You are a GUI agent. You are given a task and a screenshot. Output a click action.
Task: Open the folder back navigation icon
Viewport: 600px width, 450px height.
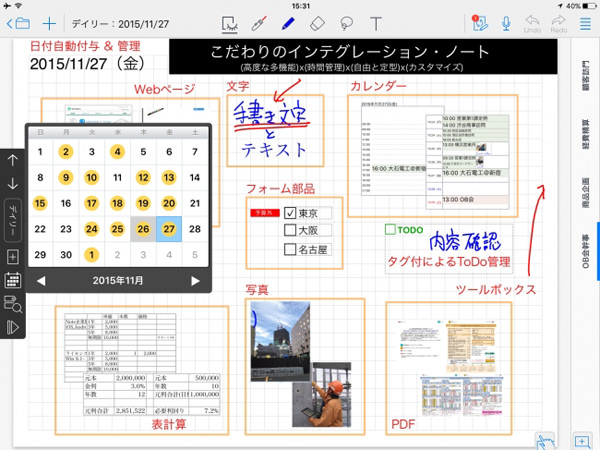[18, 22]
